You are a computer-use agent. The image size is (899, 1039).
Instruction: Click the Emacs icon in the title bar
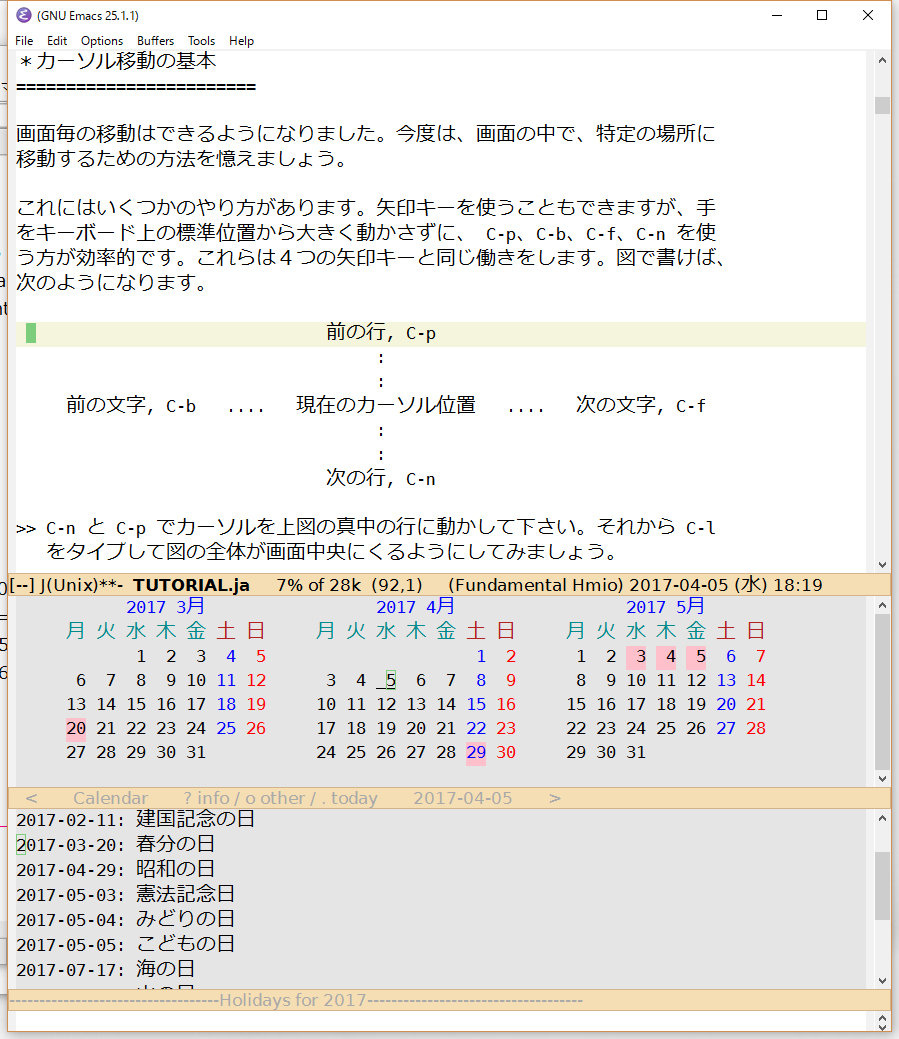24,15
